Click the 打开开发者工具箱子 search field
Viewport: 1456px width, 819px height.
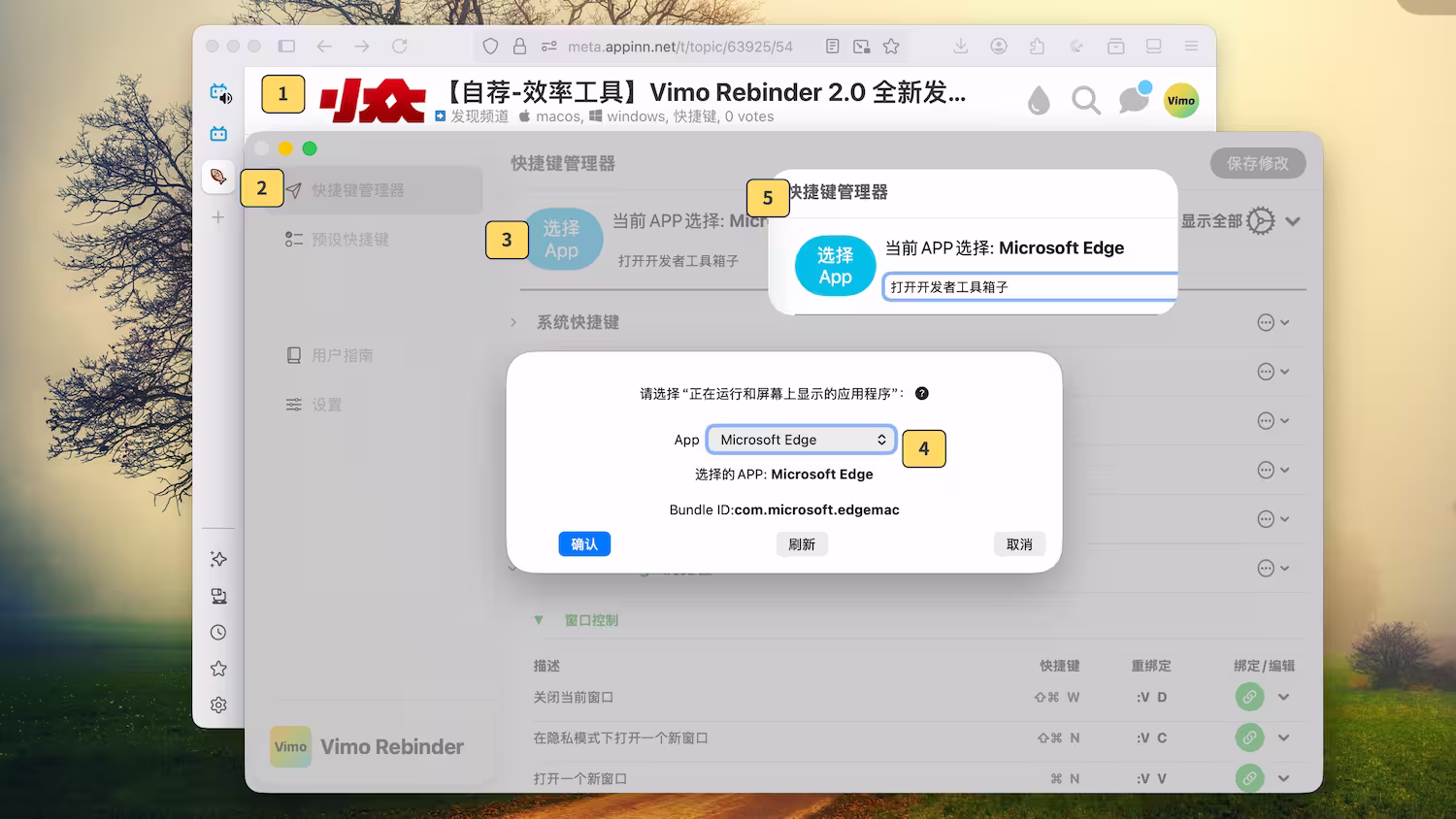[1029, 287]
